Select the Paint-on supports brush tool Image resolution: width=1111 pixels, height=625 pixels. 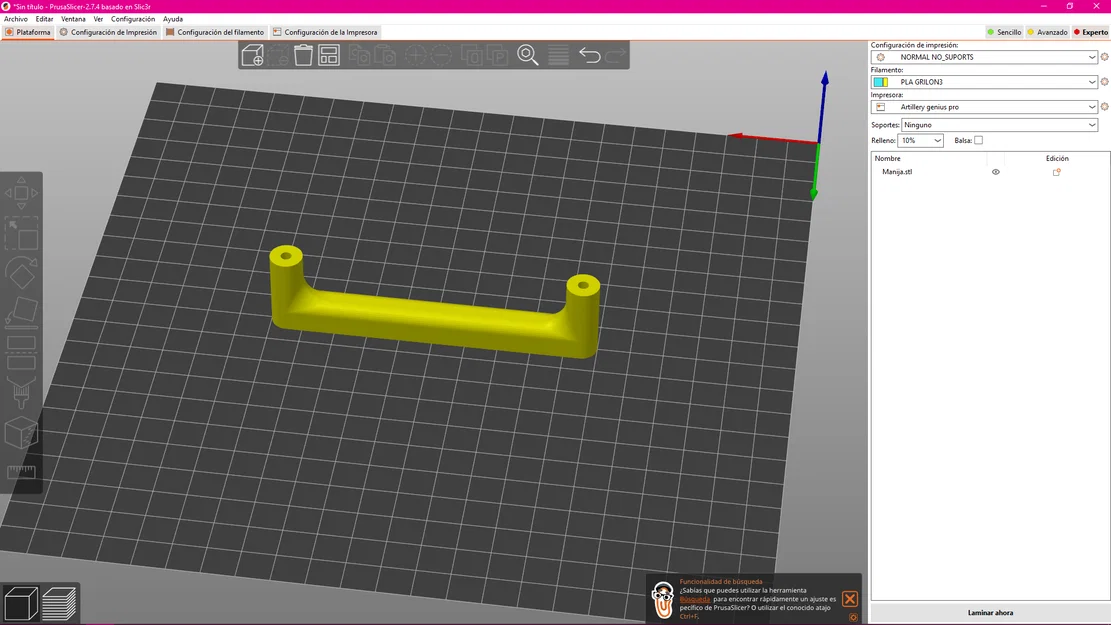21,392
